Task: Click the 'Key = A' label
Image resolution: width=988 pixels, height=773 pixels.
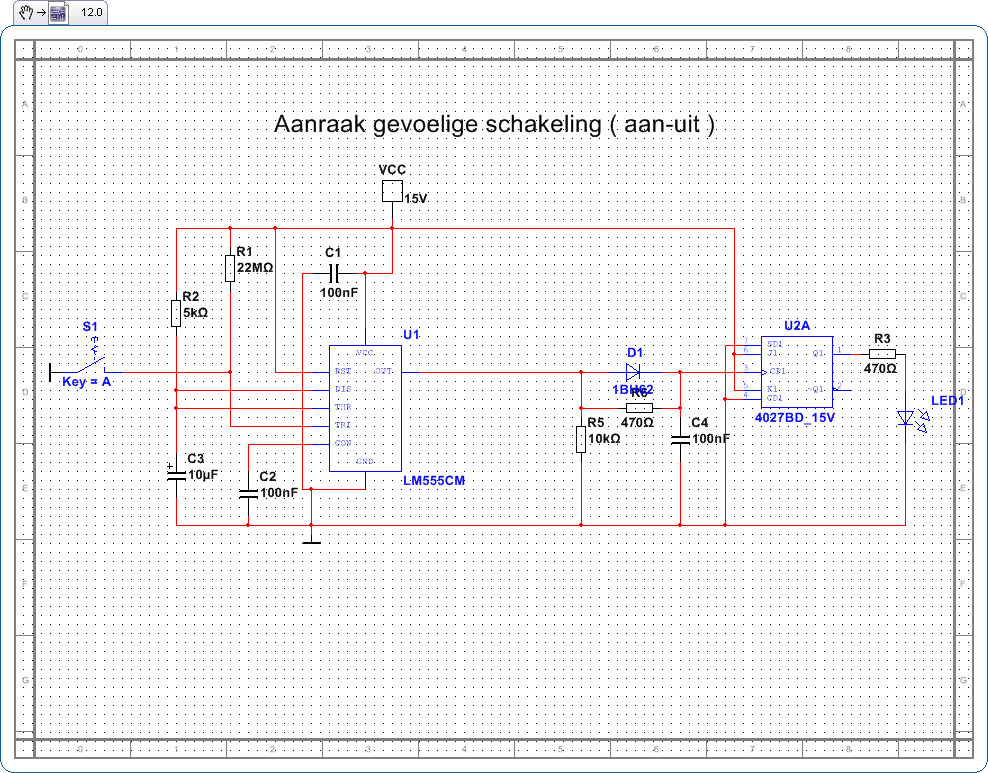Action: [86, 382]
